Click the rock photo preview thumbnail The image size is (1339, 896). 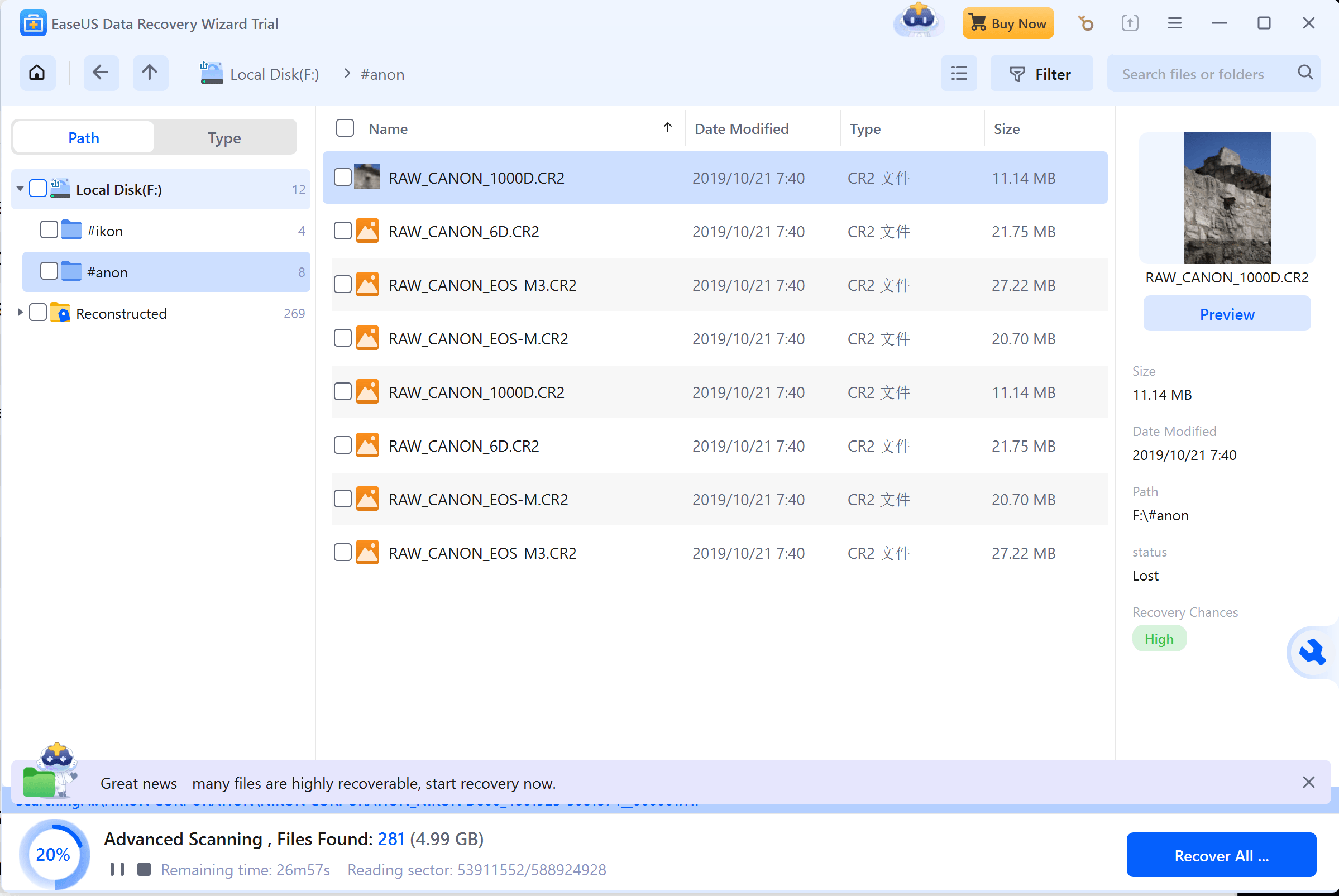pyautogui.click(x=1227, y=198)
